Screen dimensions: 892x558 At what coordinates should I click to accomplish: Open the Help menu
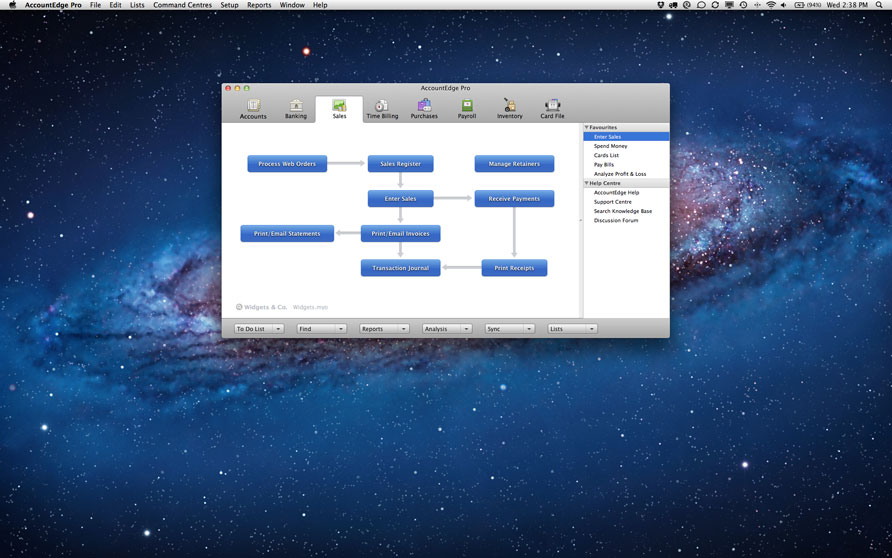pyautogui.click(x=320, y=5)
